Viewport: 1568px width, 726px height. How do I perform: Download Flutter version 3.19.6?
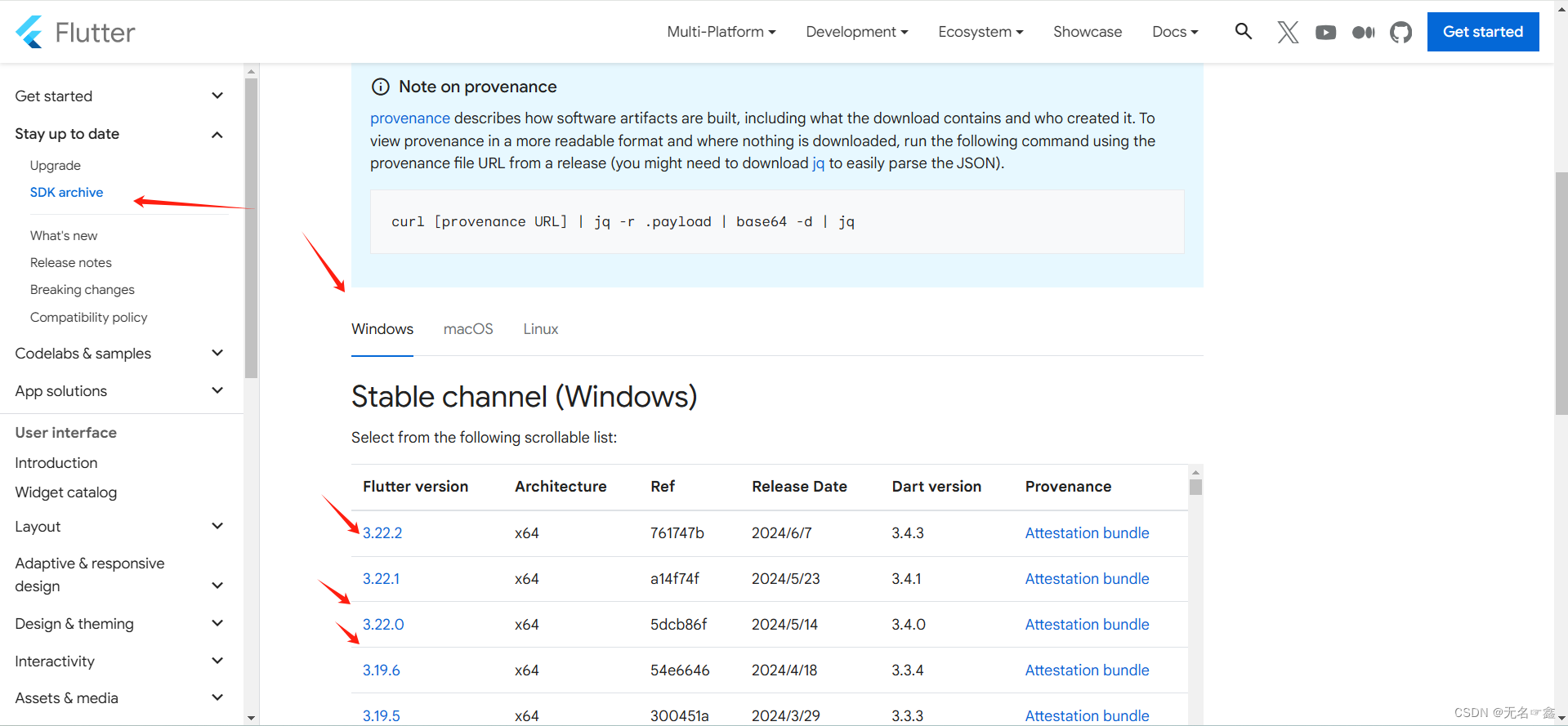pyautogui.click(x=382, y=670)
